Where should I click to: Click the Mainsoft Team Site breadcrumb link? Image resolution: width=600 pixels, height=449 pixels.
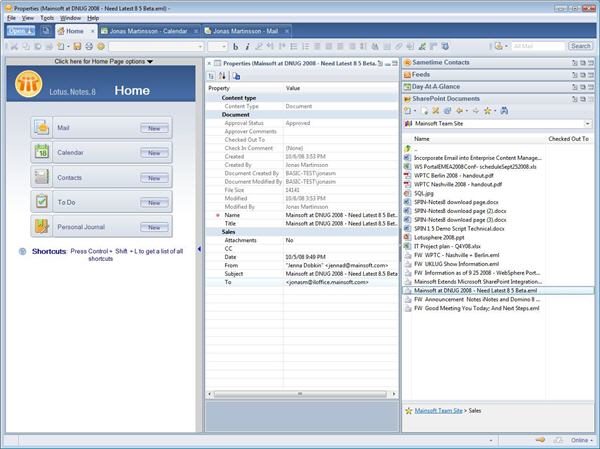pyautogui.click(x=441, y=410)
